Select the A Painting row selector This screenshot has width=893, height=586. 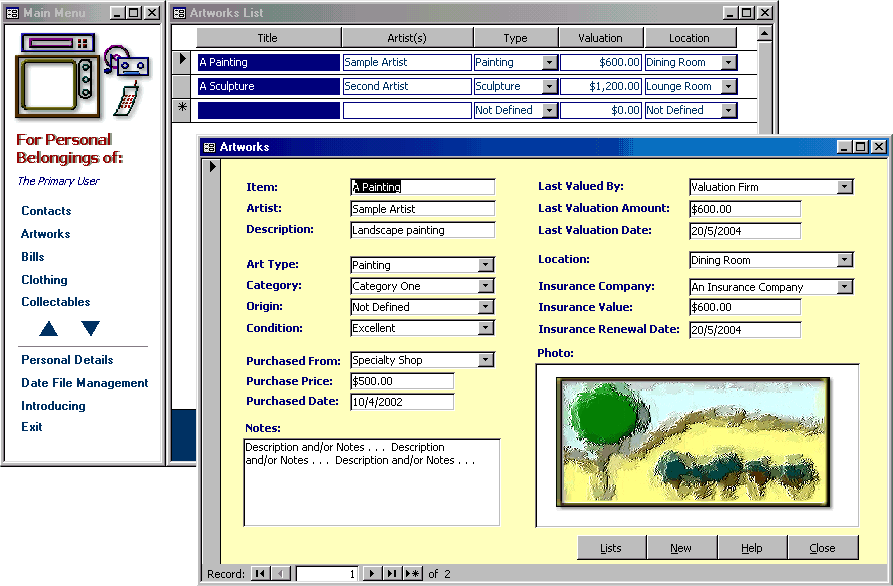point(182,60)
